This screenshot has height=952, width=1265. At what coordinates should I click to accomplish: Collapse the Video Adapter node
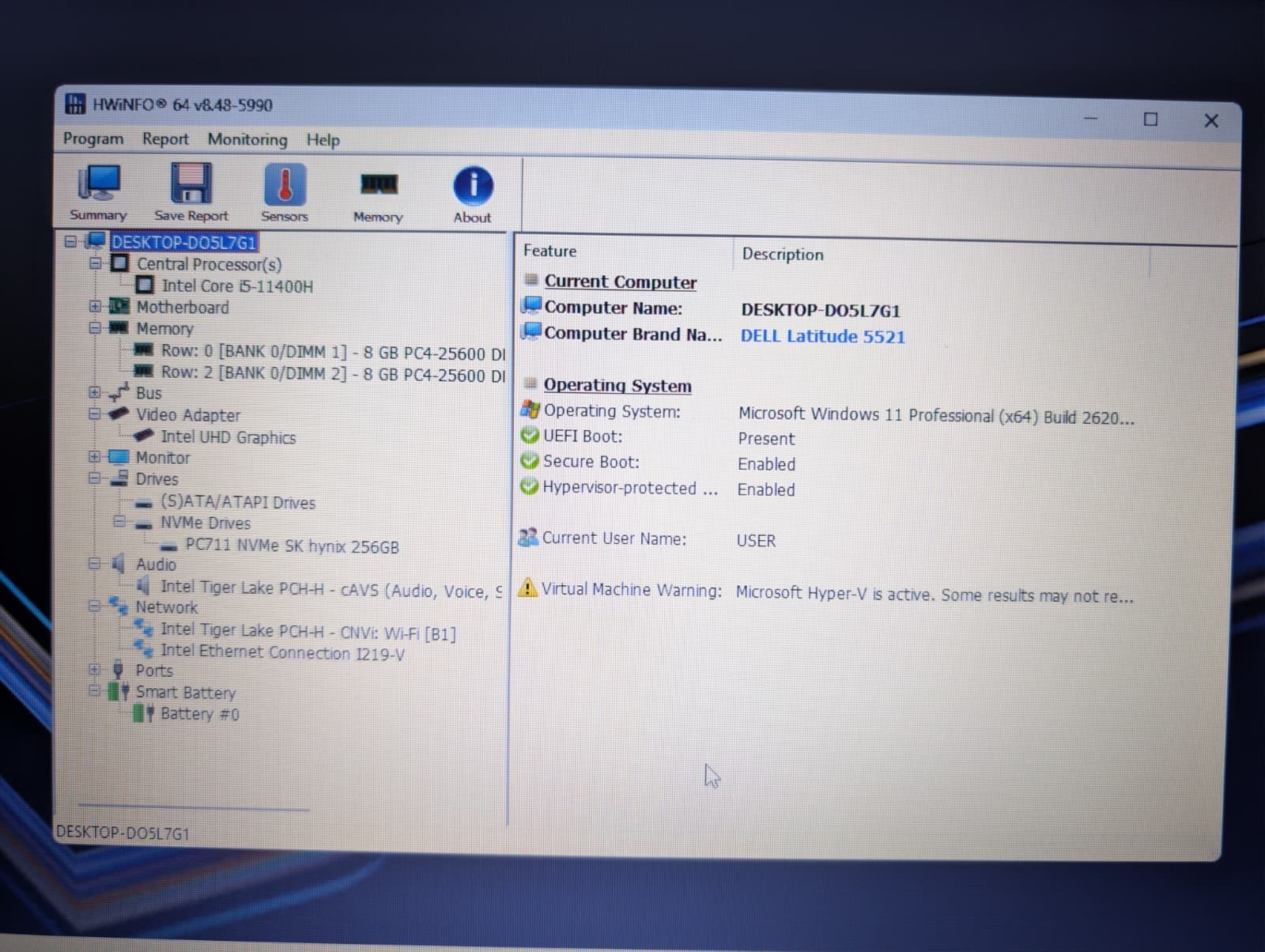point(94,414)
